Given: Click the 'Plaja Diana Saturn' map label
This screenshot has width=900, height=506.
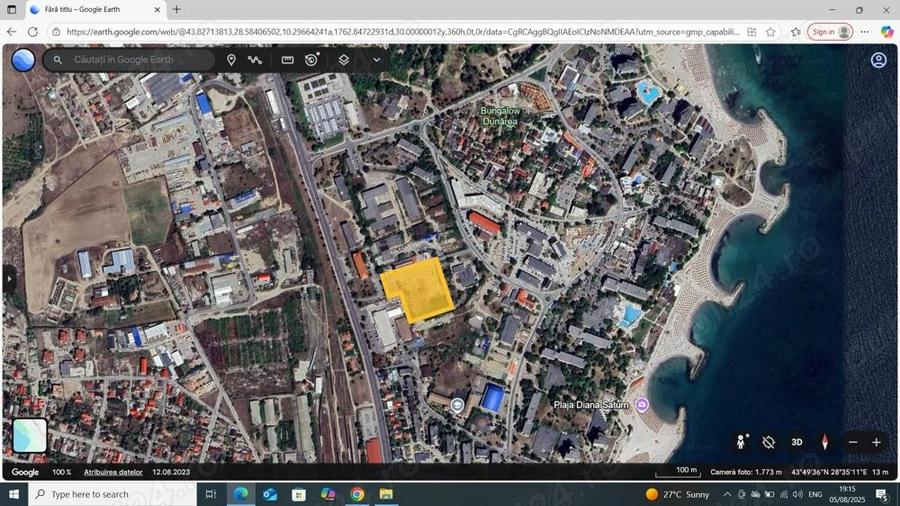Looking at the screenshot, I should (x=591, y=405).
